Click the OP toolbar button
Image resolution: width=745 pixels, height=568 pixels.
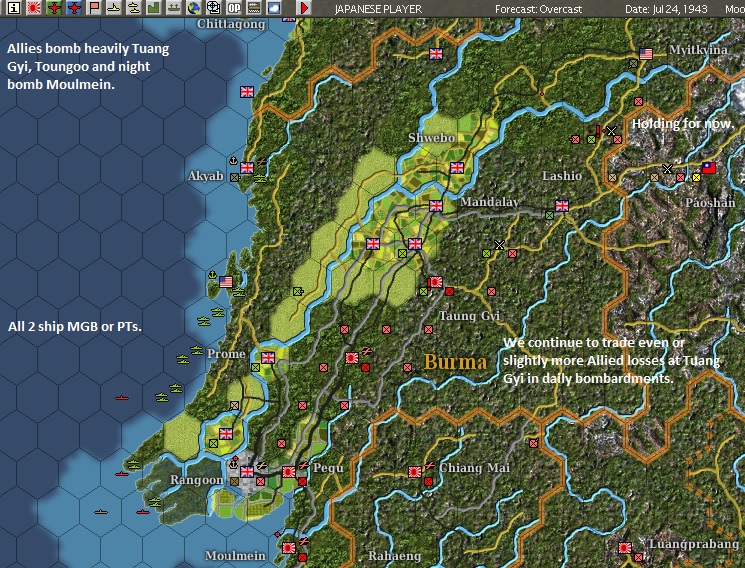pyautogui.click(x=234, y=8)
